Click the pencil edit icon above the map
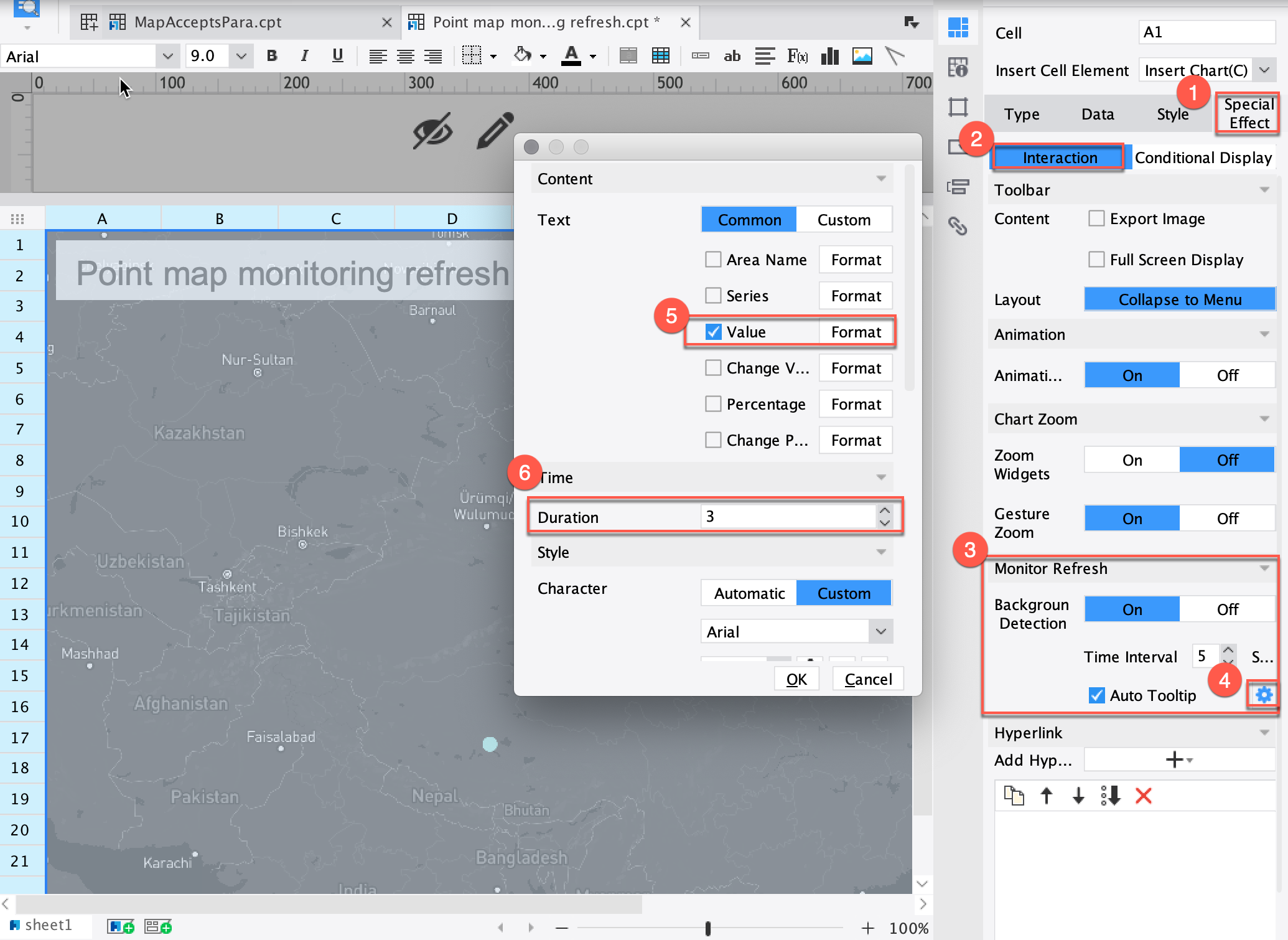The width and height of the screenshot is (1288, 940). coord(495,131)
